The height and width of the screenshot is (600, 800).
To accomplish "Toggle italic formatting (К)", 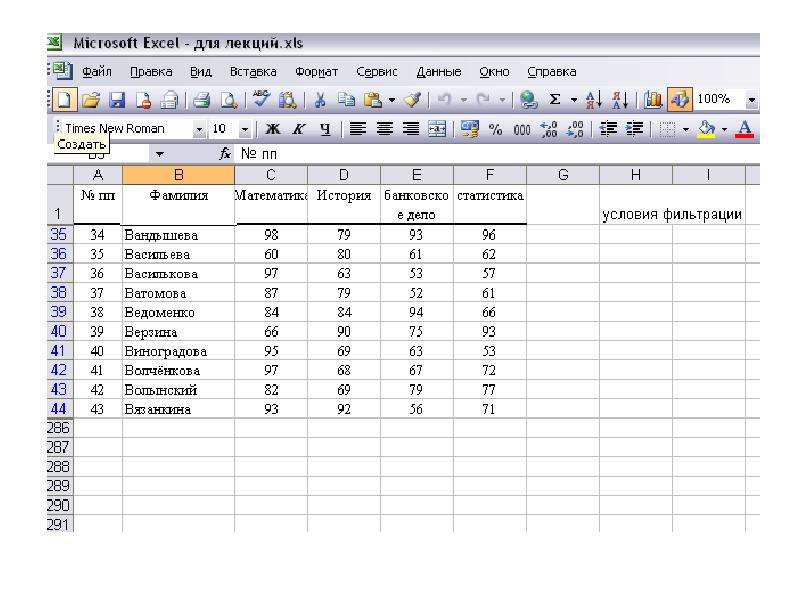I will (299, 129).
